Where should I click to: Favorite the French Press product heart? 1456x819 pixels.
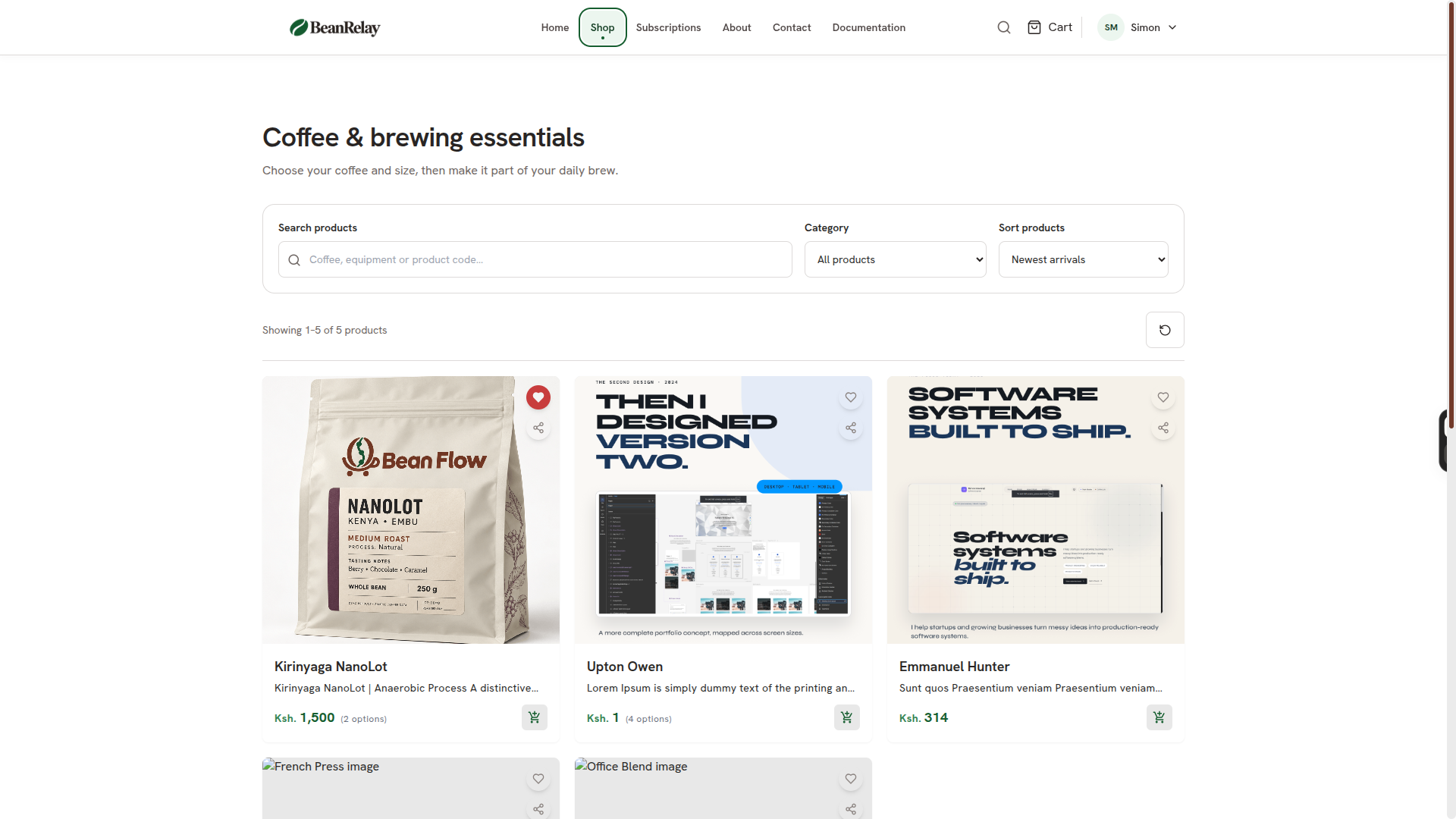[x=538, y=779]
